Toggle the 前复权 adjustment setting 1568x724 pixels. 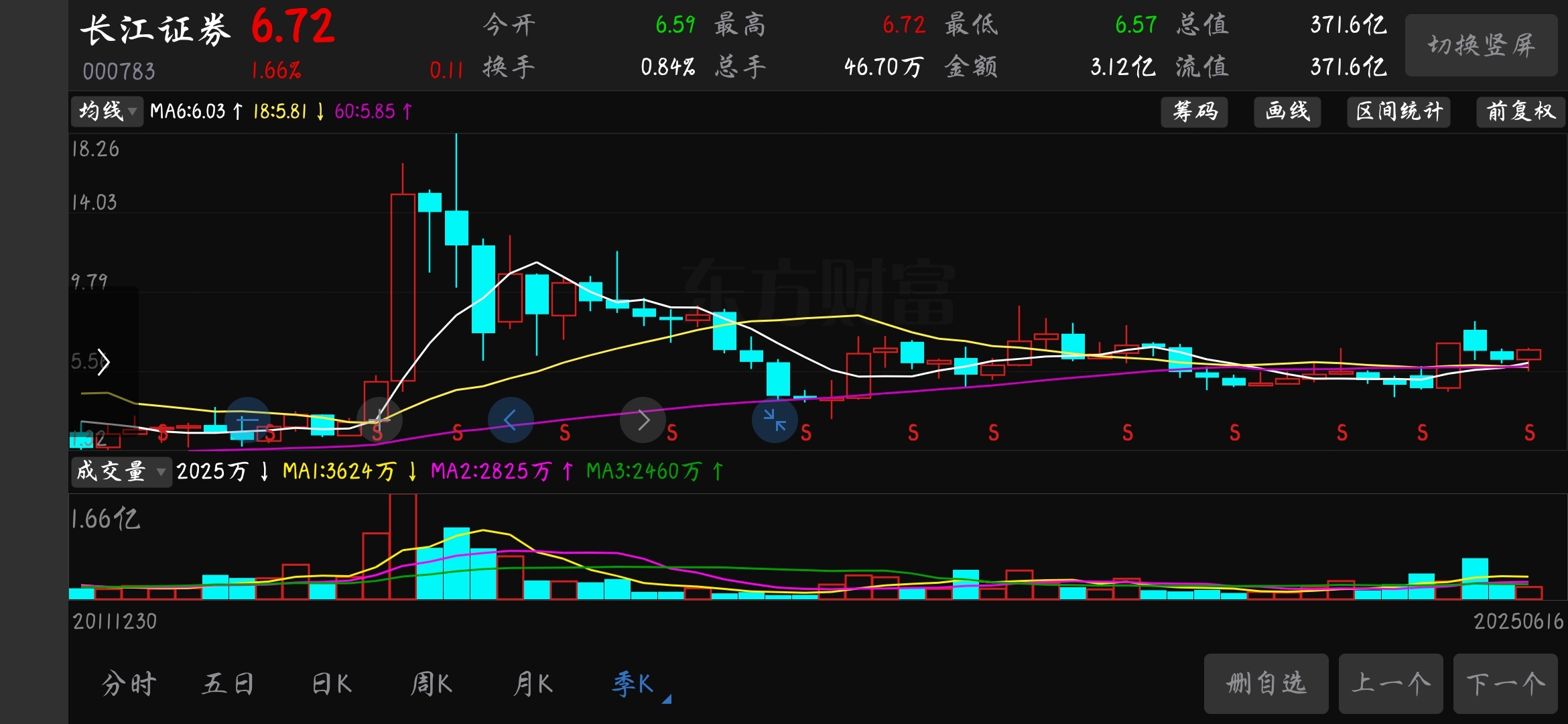click(x=1520, y=111)
